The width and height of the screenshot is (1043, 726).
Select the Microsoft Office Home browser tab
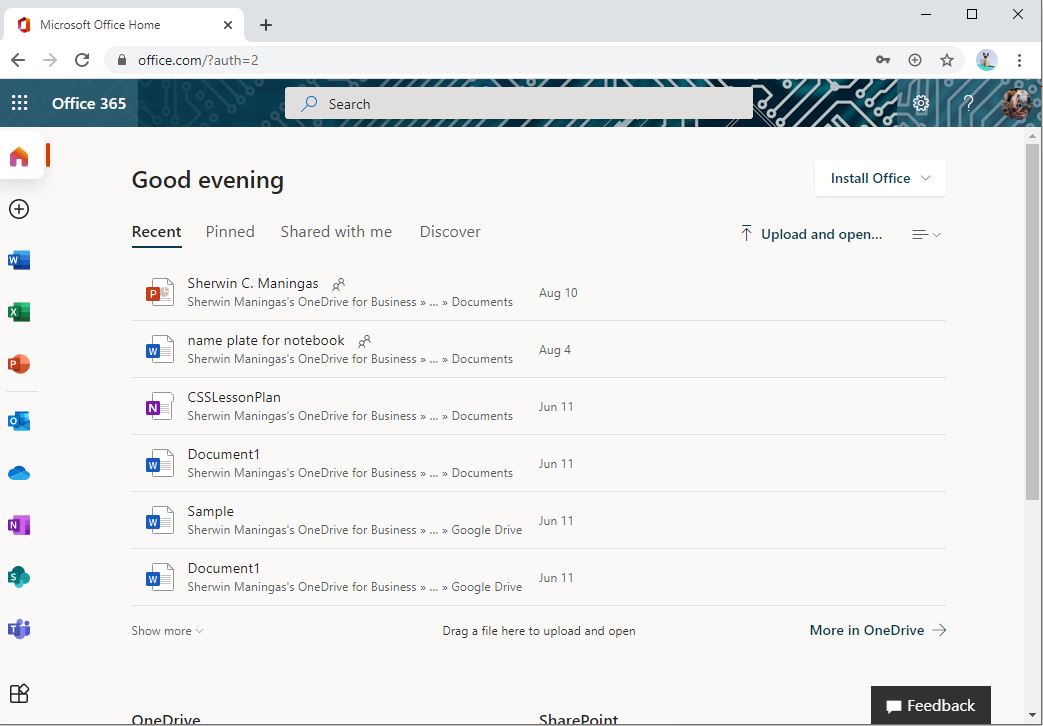click(124, 25)
